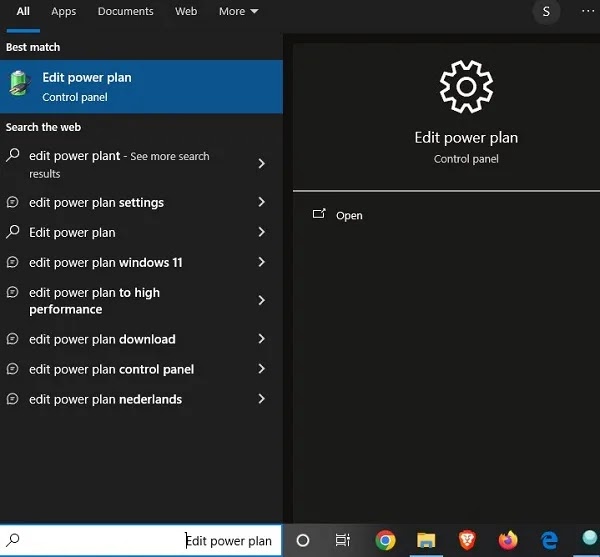Click the search box text field
This screenshot has width=600, height=557.
click(140, 540)
